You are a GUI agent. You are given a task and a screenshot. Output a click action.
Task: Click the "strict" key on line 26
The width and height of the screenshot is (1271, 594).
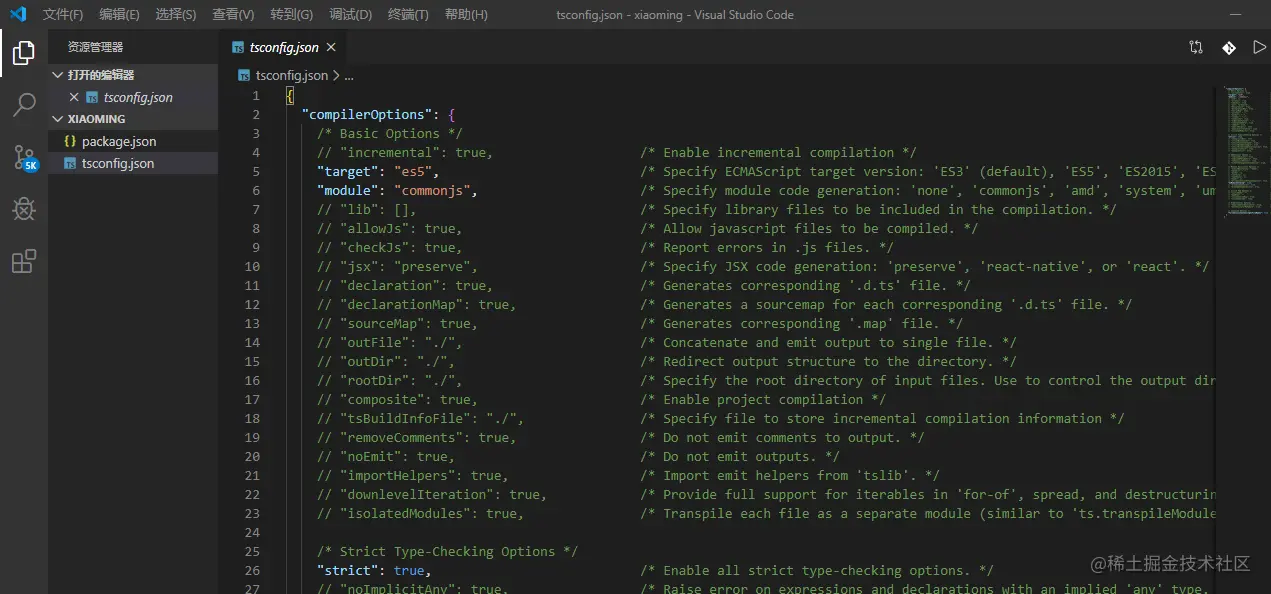point(348,570)
